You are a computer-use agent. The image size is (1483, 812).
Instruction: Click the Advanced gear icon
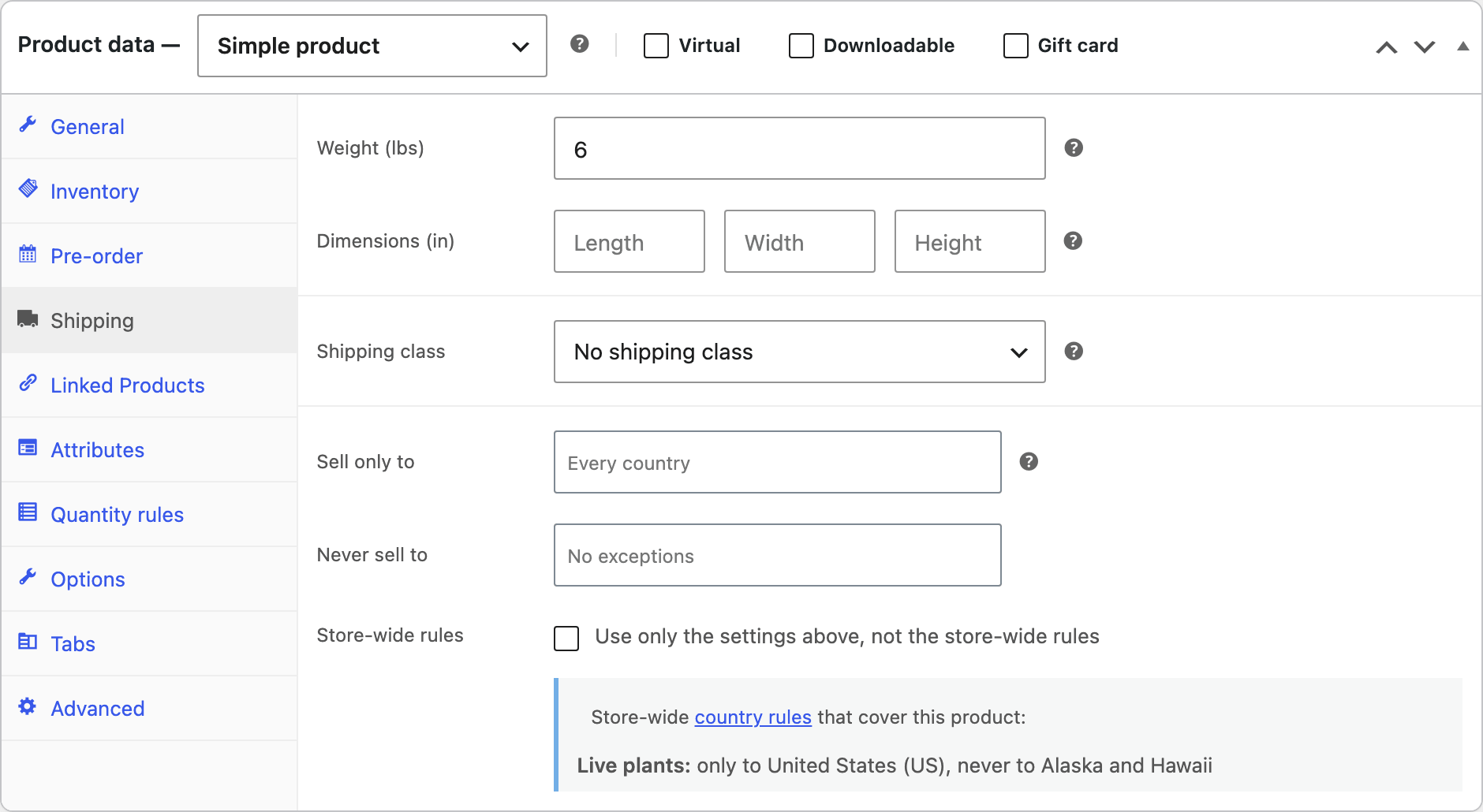28,706
